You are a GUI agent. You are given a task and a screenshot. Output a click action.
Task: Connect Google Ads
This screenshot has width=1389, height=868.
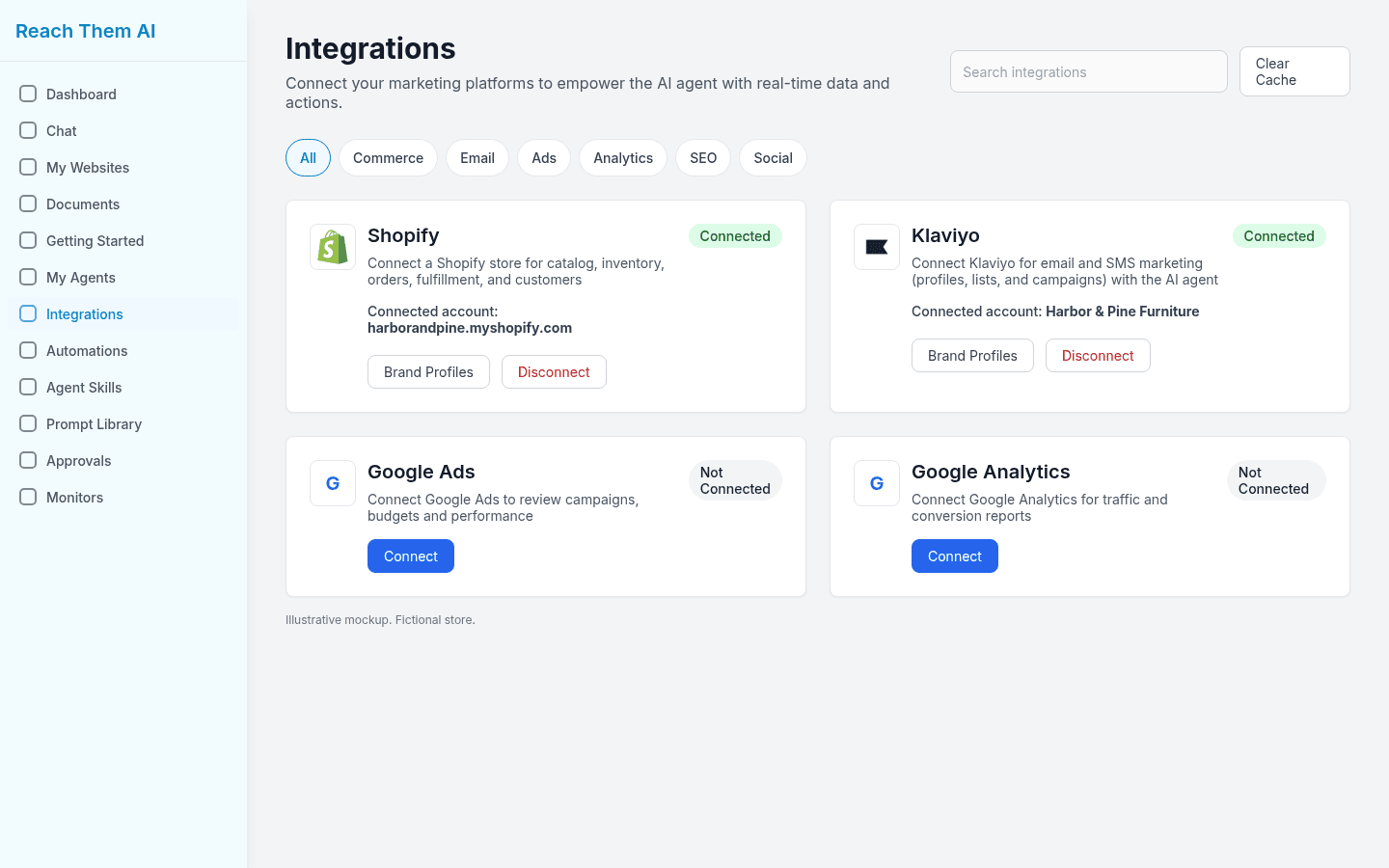pos(411,556)
